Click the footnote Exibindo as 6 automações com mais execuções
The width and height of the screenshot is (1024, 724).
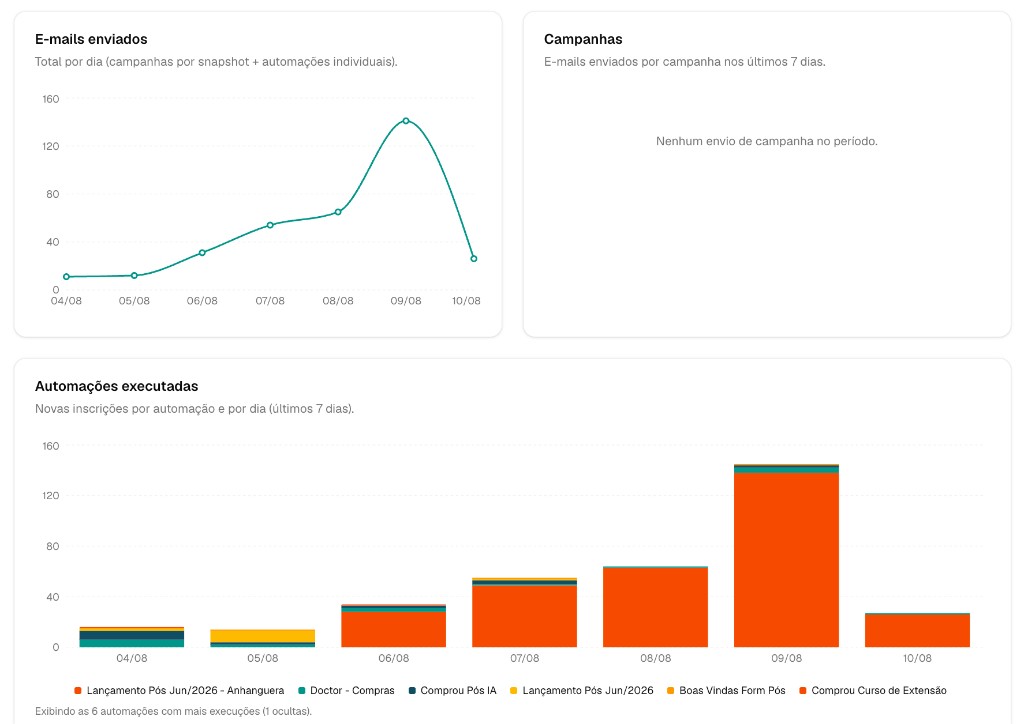(174, 711)
